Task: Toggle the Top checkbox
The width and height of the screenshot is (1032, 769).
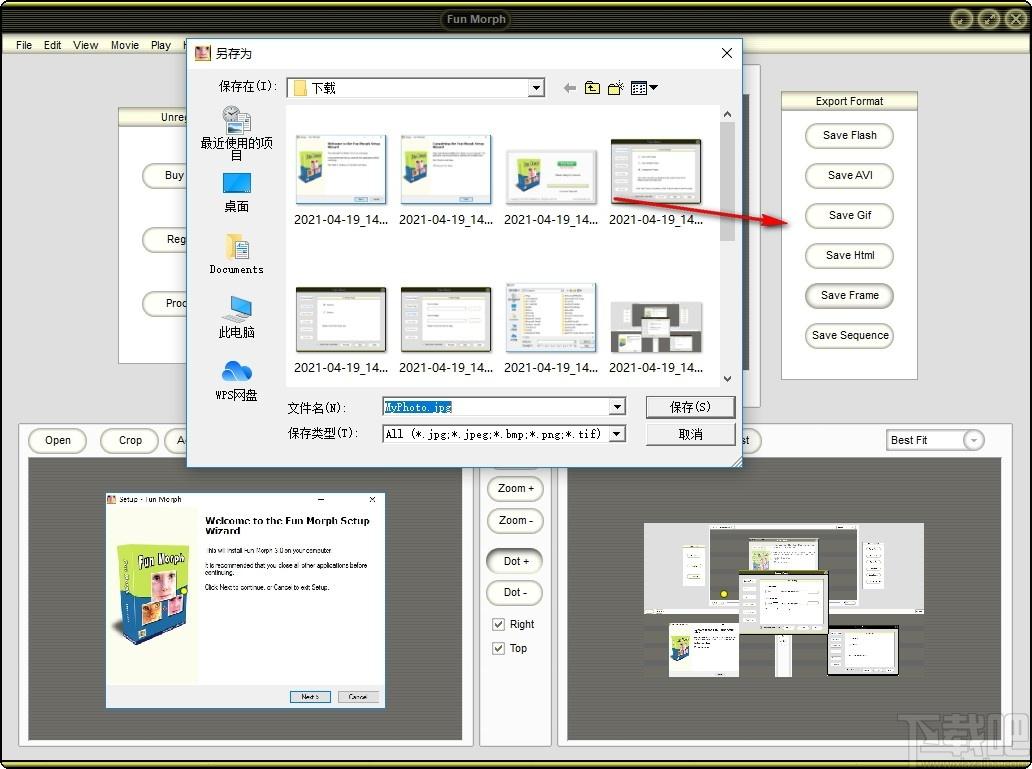Action: tap(498, 649)
